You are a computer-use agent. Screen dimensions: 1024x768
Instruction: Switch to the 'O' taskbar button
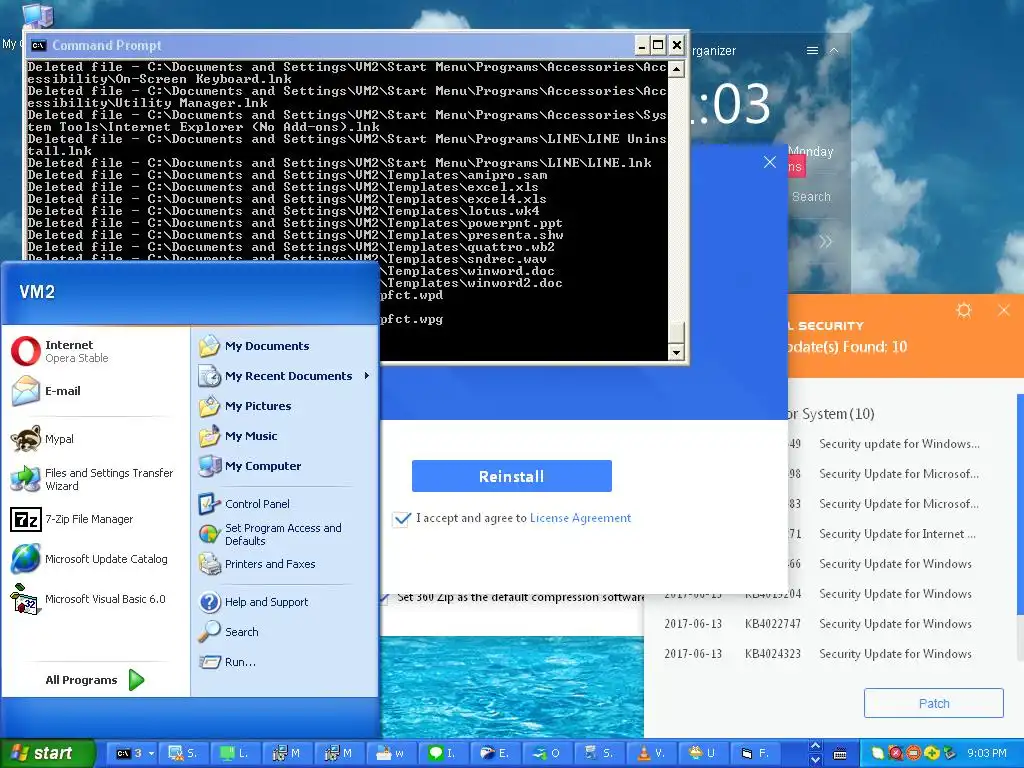point(549,754)
